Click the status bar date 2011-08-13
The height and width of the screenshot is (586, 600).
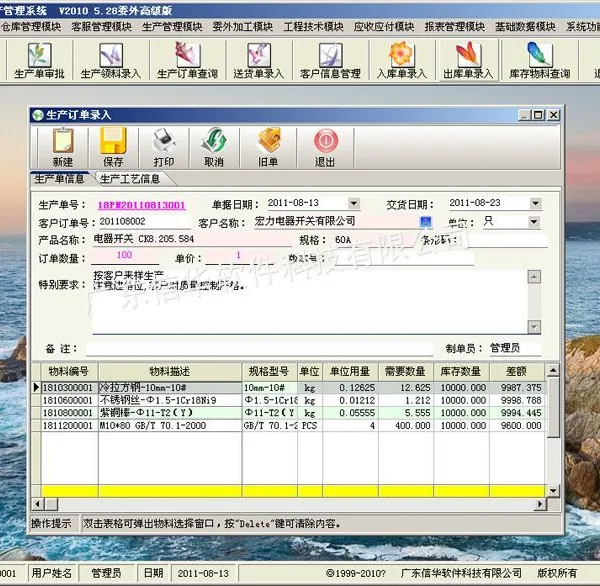tap(203, 573)
